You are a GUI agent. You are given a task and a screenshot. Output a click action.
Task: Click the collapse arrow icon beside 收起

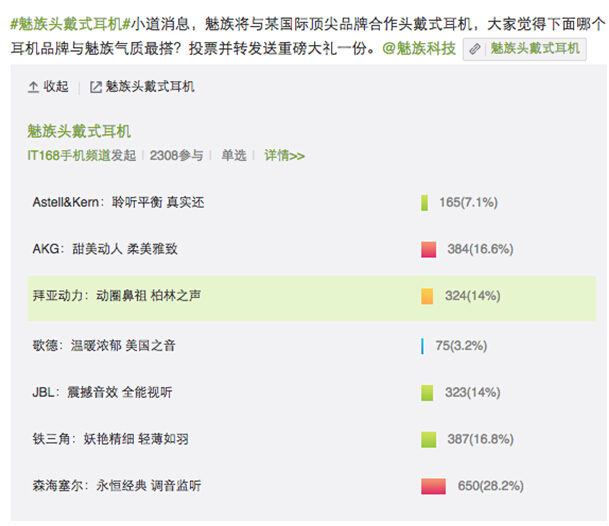(33, 87)
